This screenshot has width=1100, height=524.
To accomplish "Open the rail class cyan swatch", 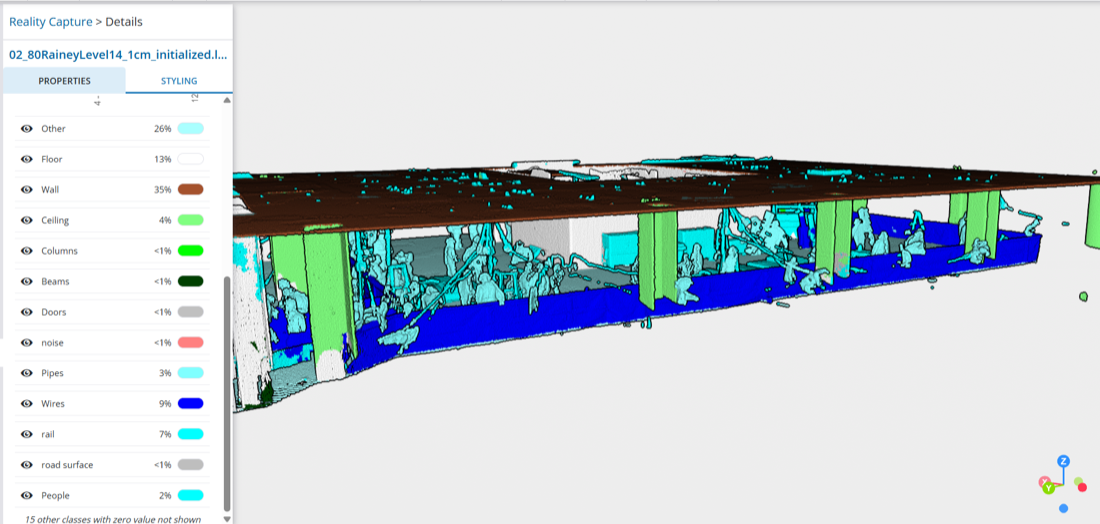I will click(x=191, y=434).
